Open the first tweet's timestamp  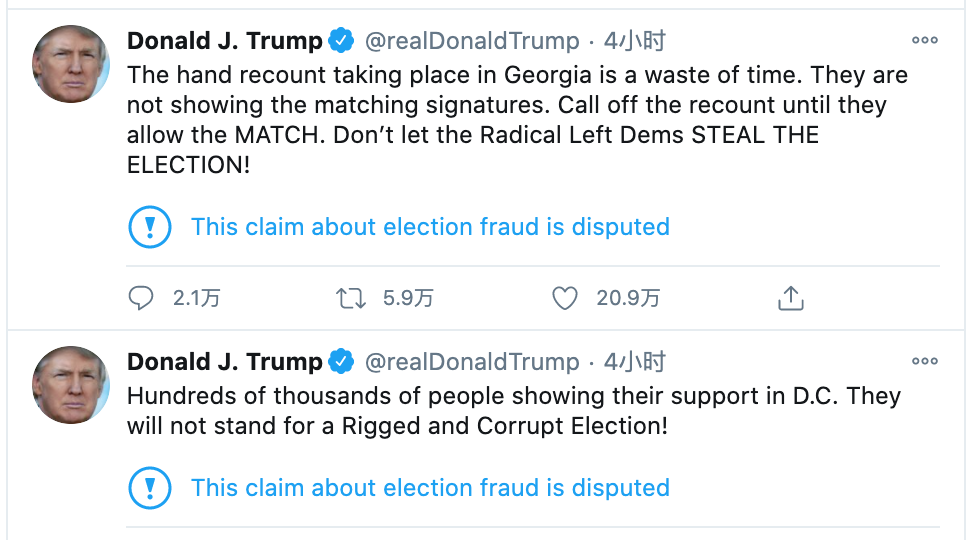coord(635,41)
